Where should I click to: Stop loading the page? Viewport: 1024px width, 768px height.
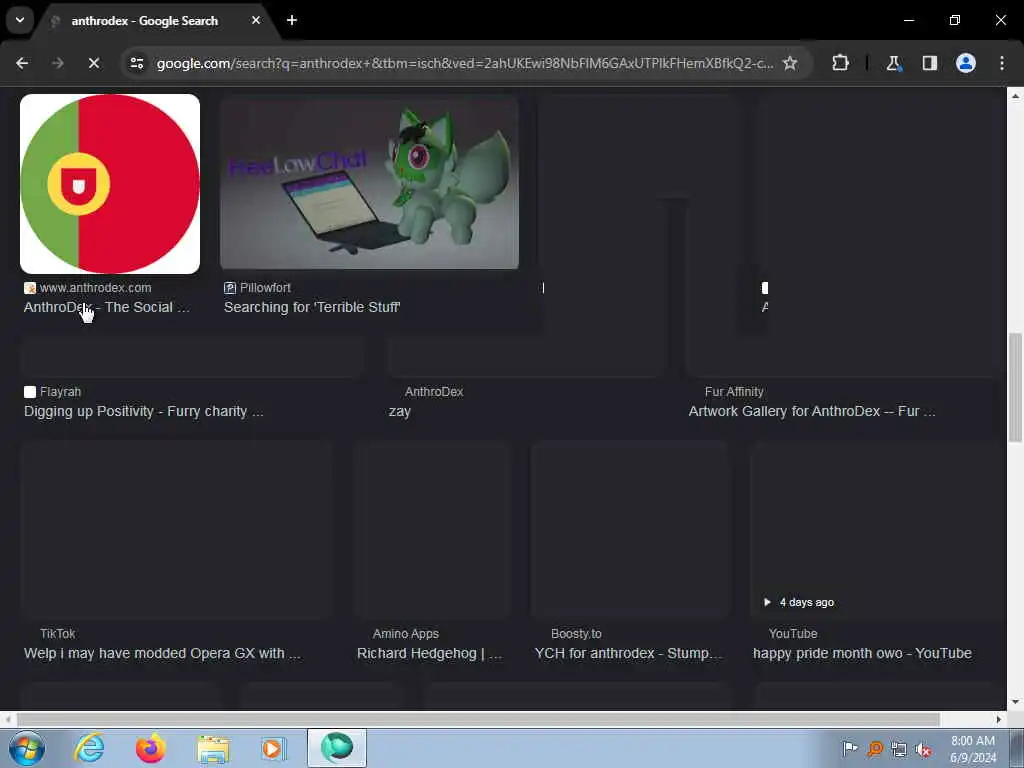click(x=93, y=63)
